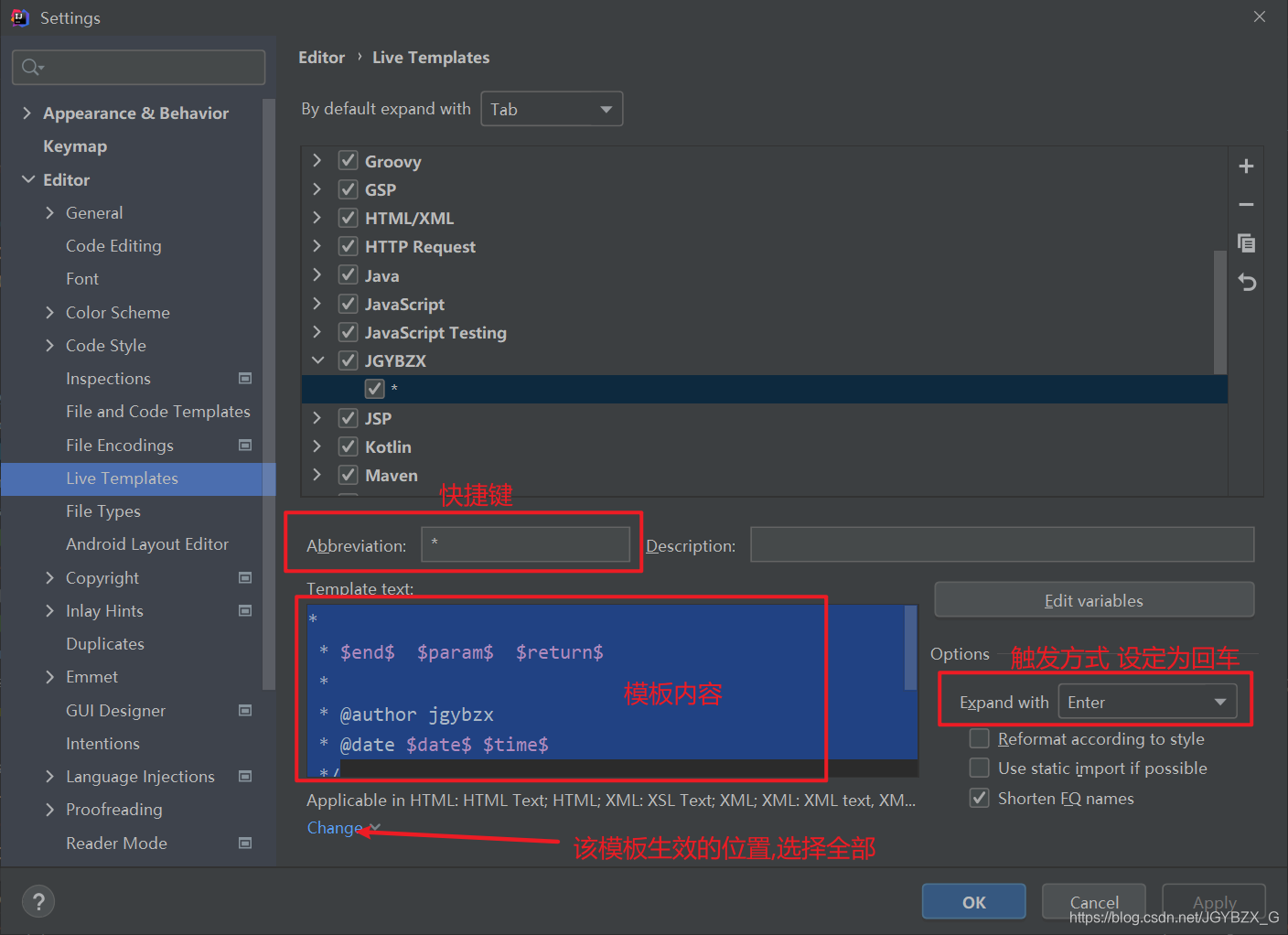Expand the HTTP Request template group
The height and width of the screenshot is (935, 1288).
317,246
